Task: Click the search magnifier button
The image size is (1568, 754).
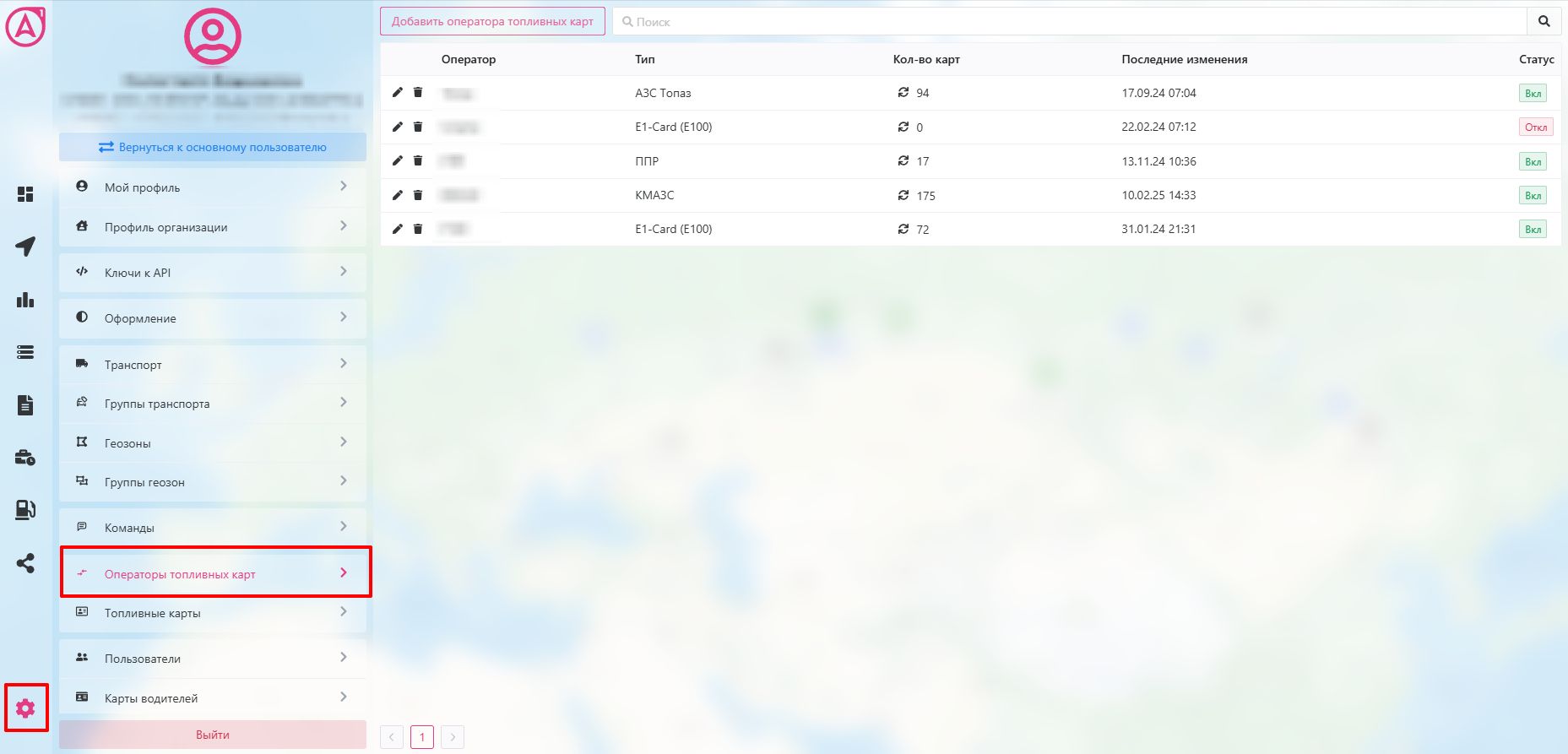Action: point(1544,21)
